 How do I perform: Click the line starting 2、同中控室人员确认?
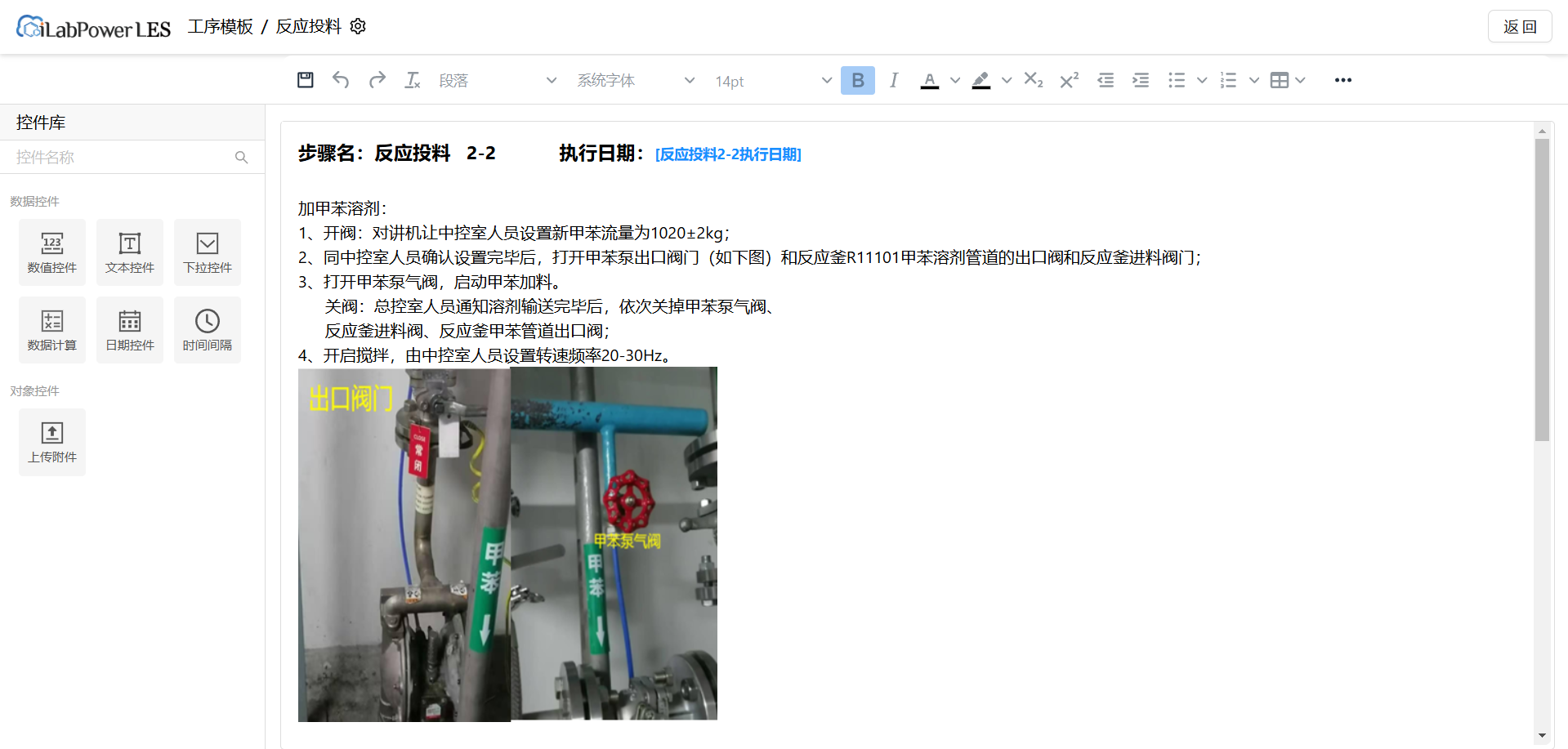(750, 257)
